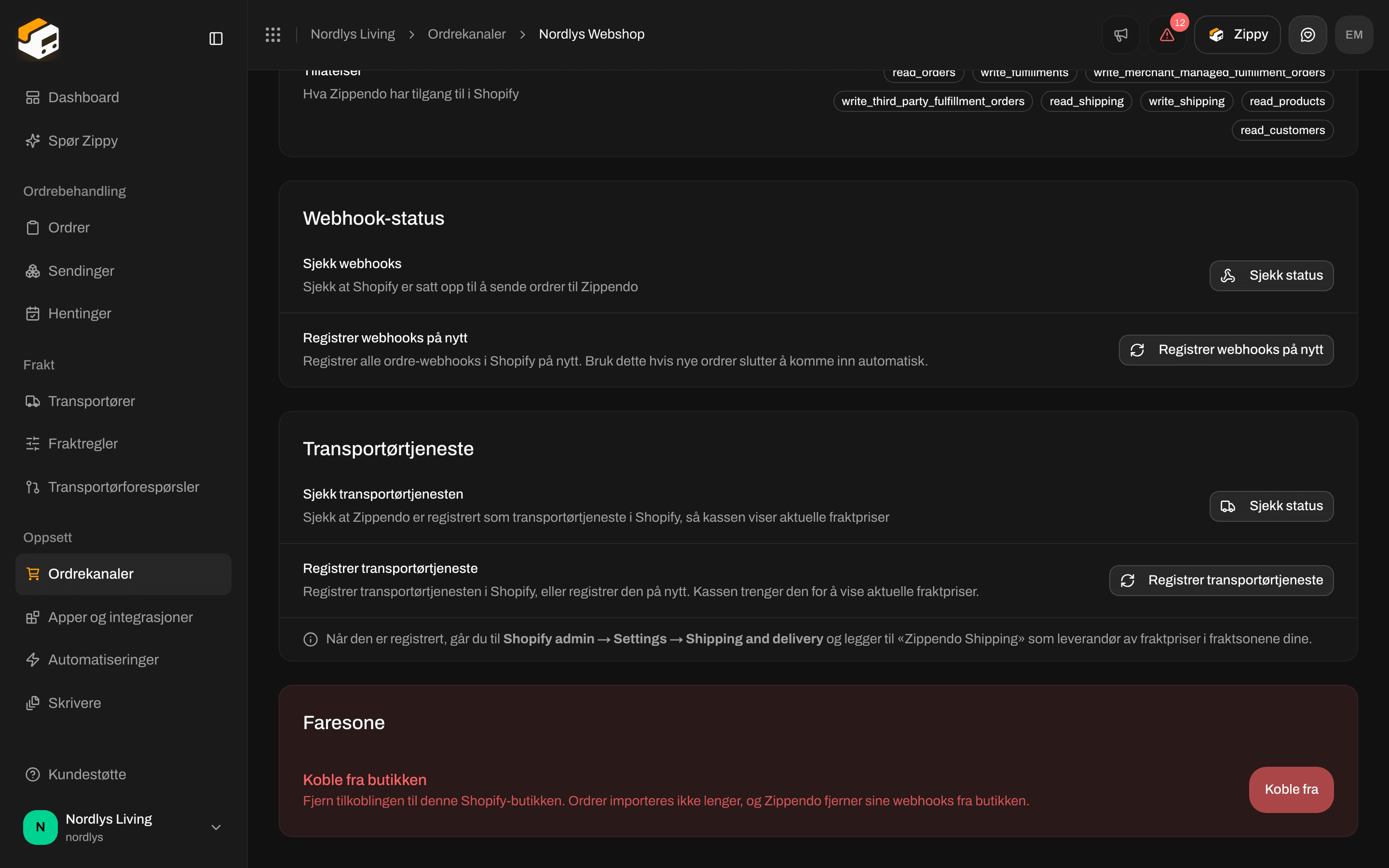Open alerts with 12 notifications

coord(1167,34)
